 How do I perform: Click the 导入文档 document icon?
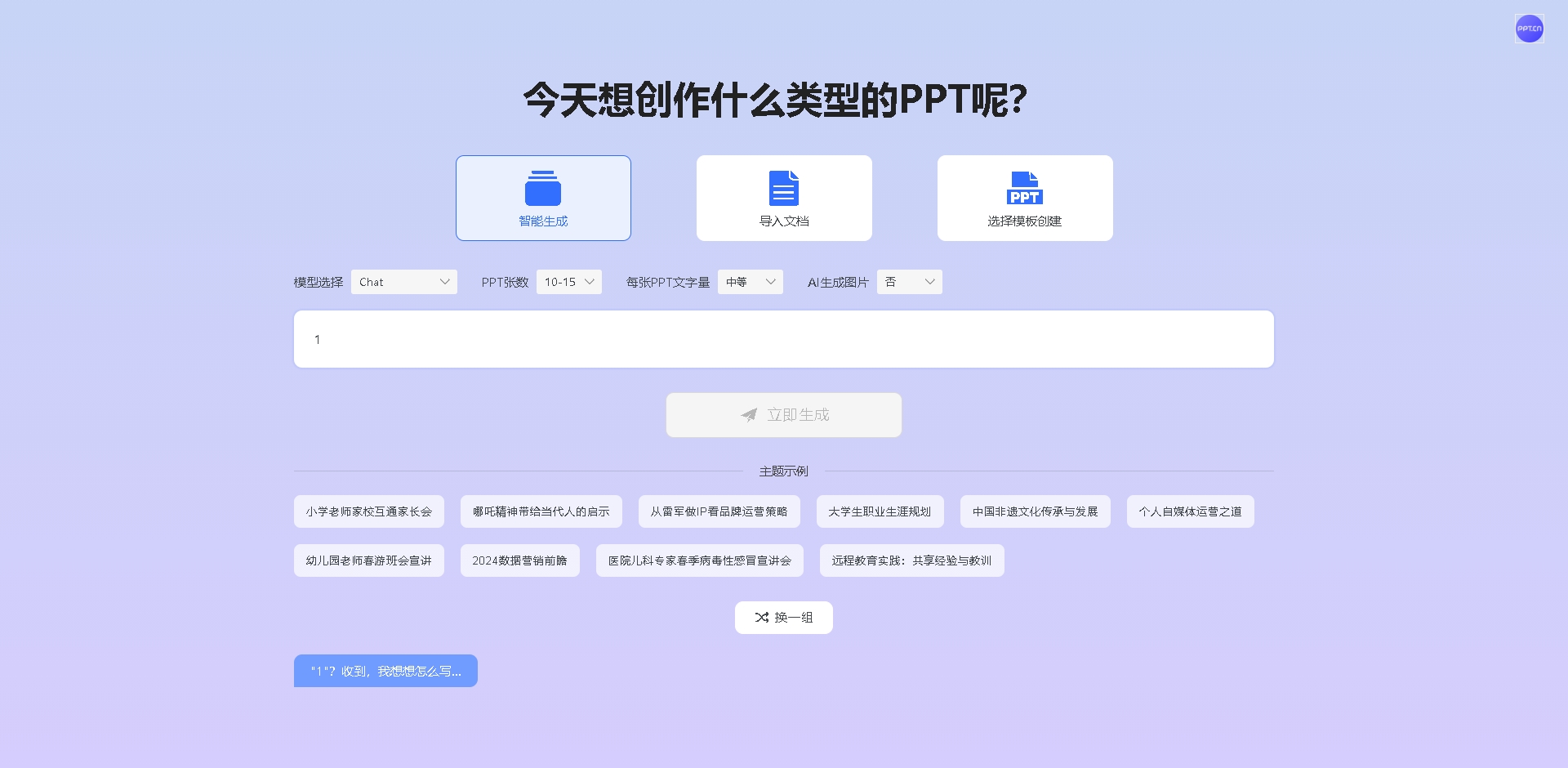click(x=783, y=189)
